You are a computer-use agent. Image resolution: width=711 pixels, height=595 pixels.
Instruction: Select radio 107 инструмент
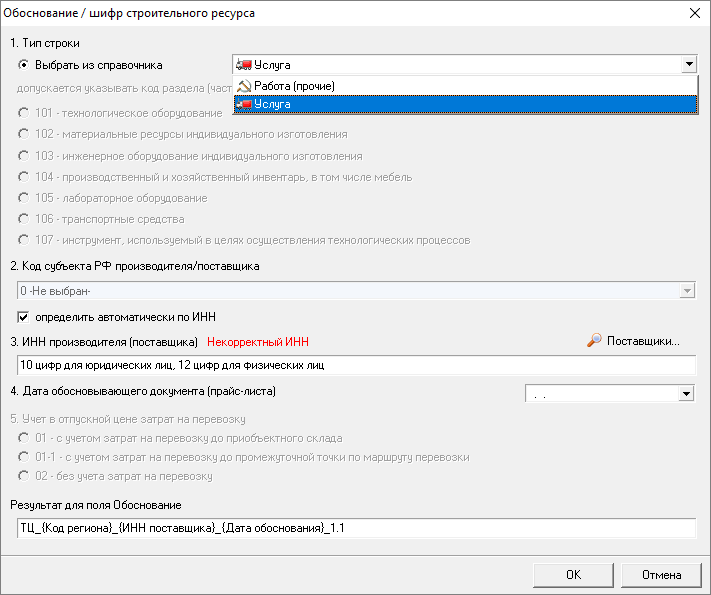point(24,240)
